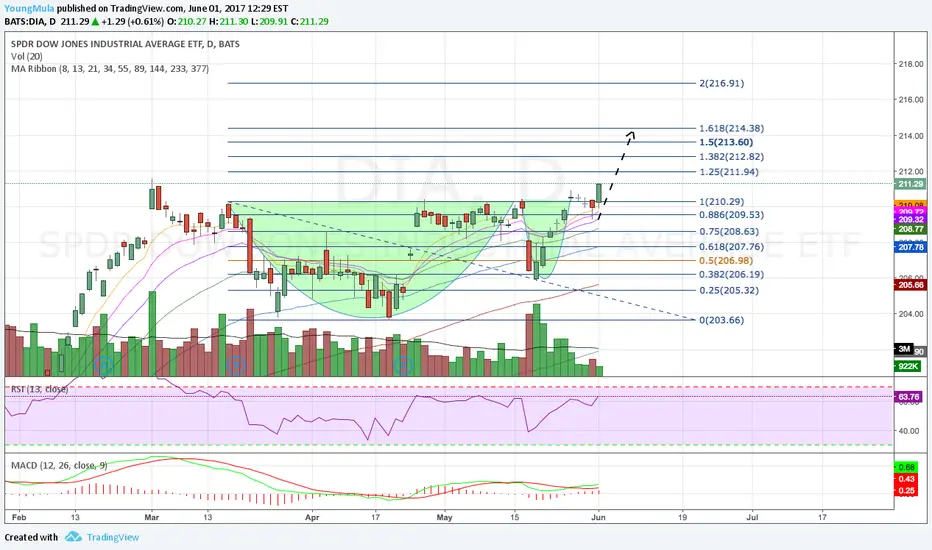Click the RSI value tag 63.76
This screenshot has width=932, height=550.
[x=908, y=397]
